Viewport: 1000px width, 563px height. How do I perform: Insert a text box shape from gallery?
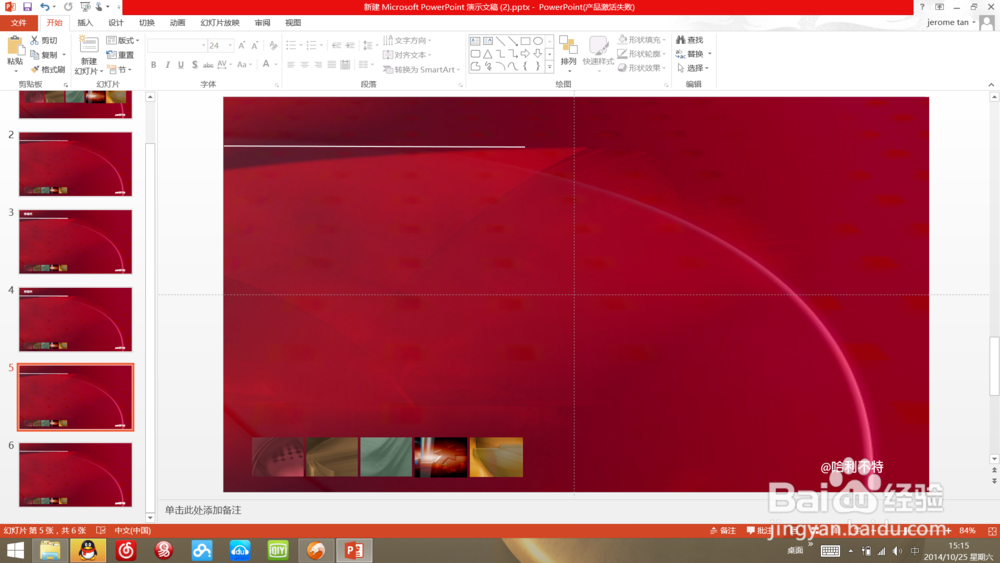(x=475, y=41)
